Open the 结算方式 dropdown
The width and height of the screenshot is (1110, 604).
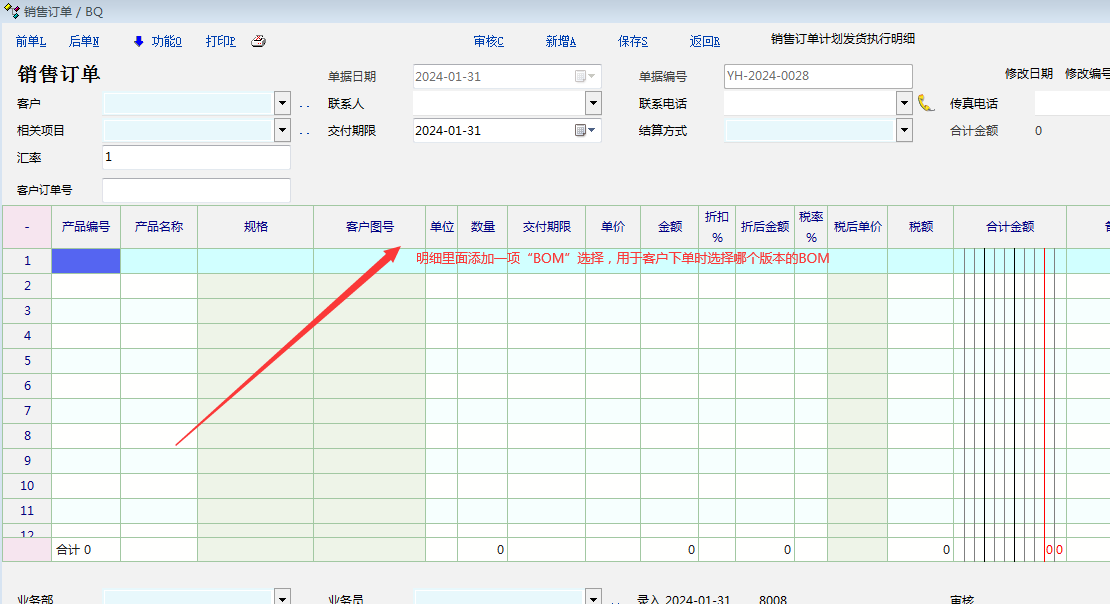click(x=904, y=130)
